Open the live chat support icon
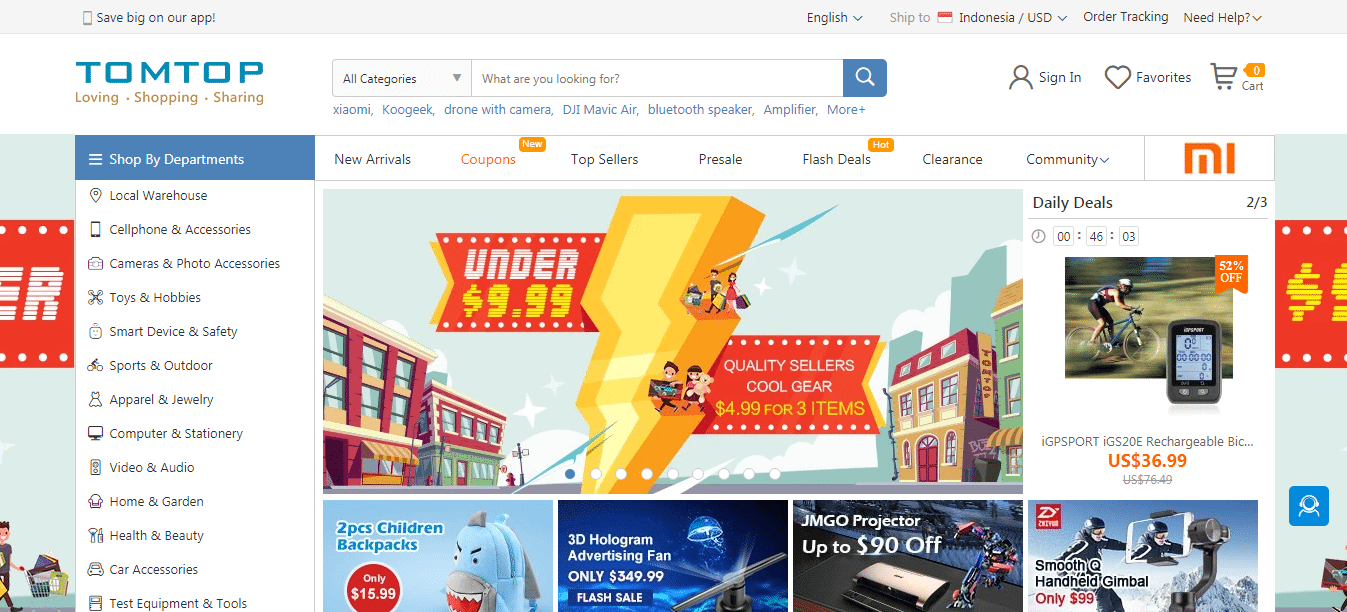Image resolution: width=1347 pixels, height=612 pixels. (1308, 506)
